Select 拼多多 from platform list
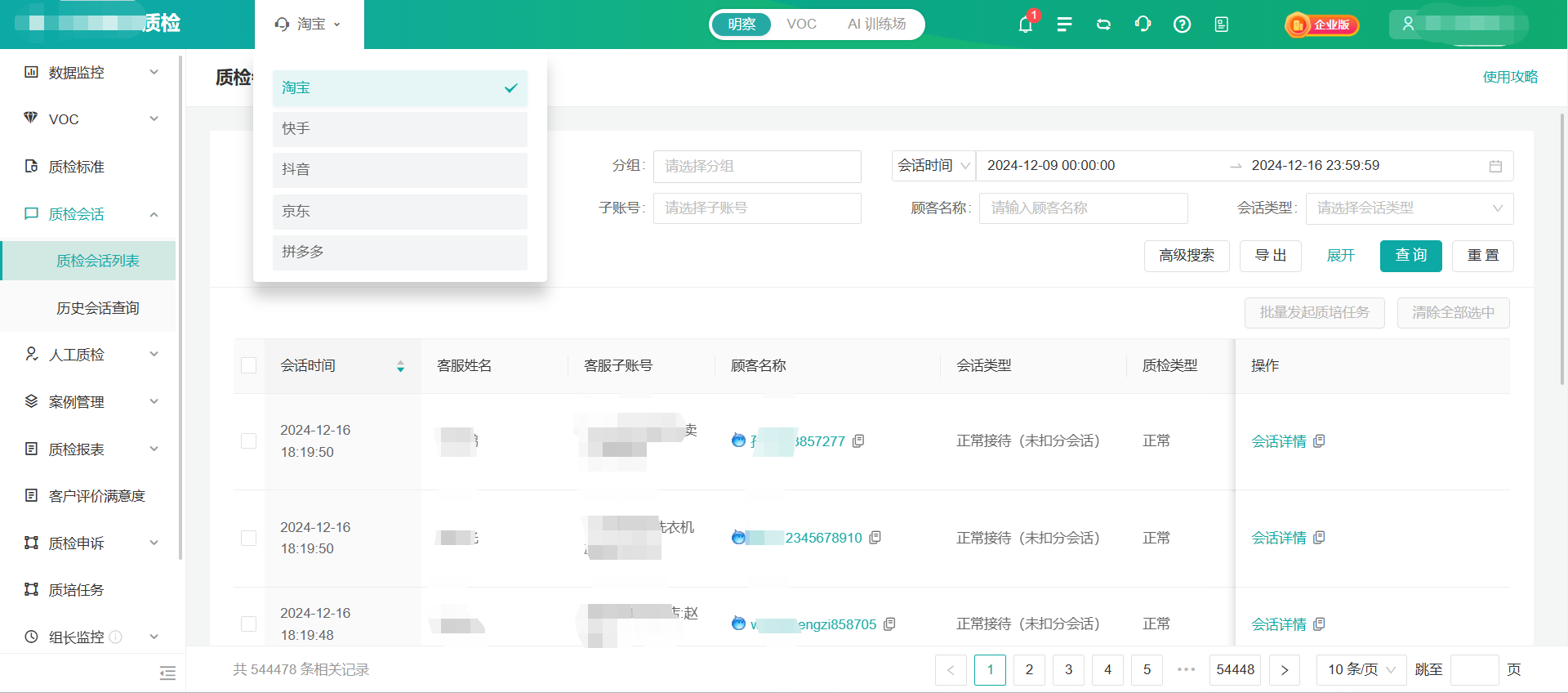1568x693 pixels. [400, 253]
